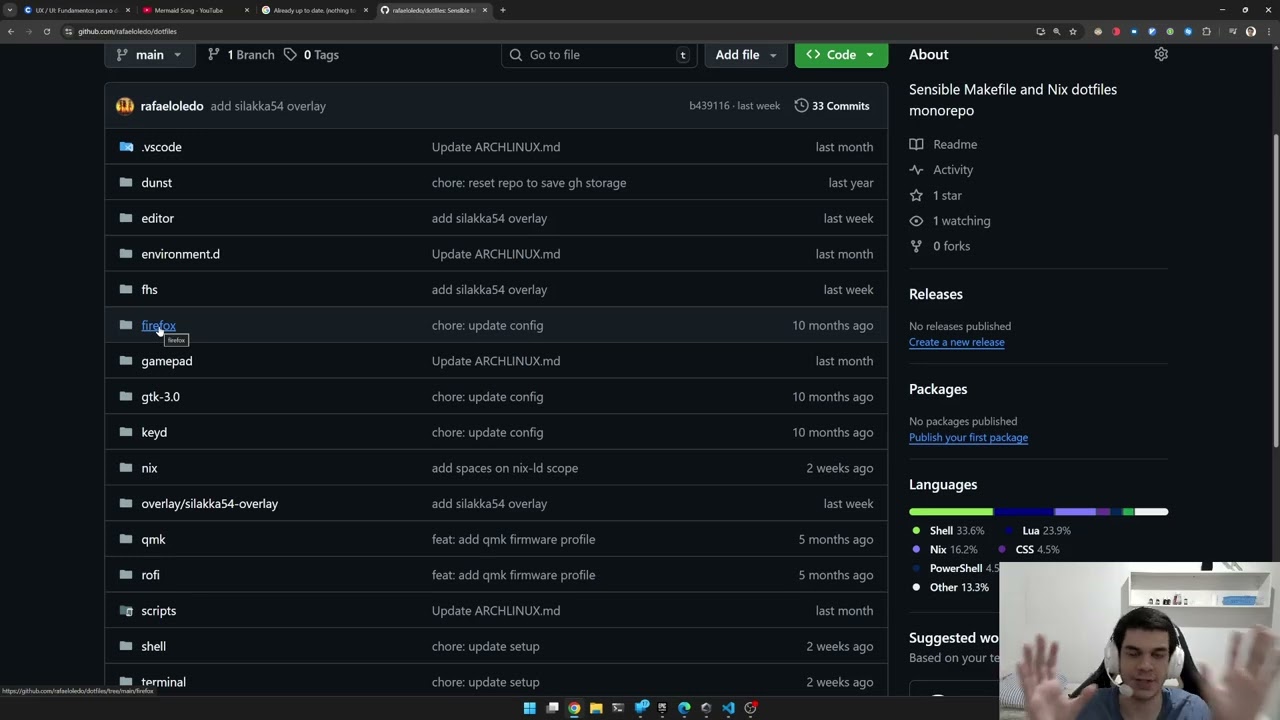The height and width of the screenshot is (720, 1280).
Task: Open the gtk-3.0 folder
Action: (x=160, y=397)
